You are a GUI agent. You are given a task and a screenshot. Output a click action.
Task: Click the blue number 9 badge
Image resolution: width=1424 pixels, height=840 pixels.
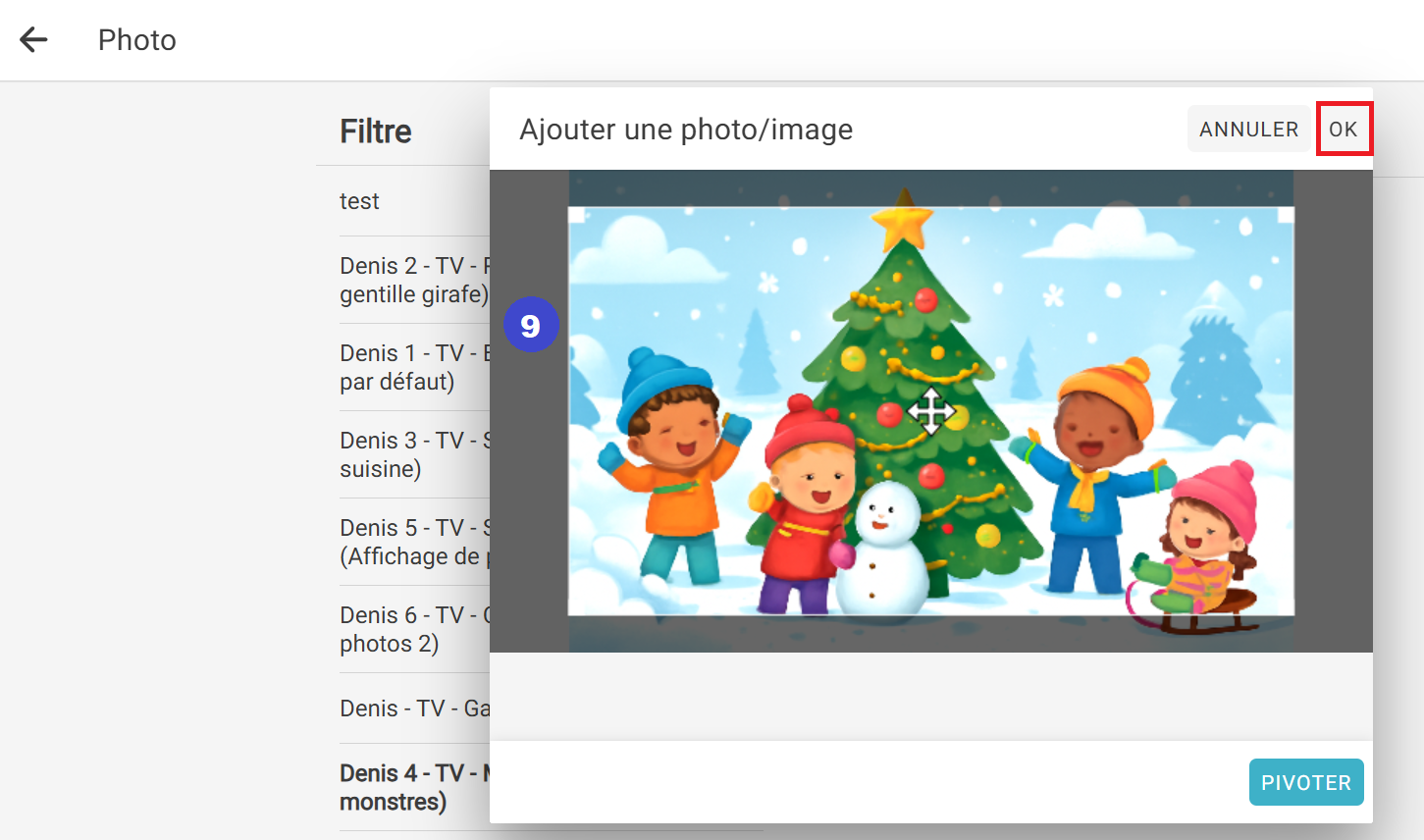(531, 325)
